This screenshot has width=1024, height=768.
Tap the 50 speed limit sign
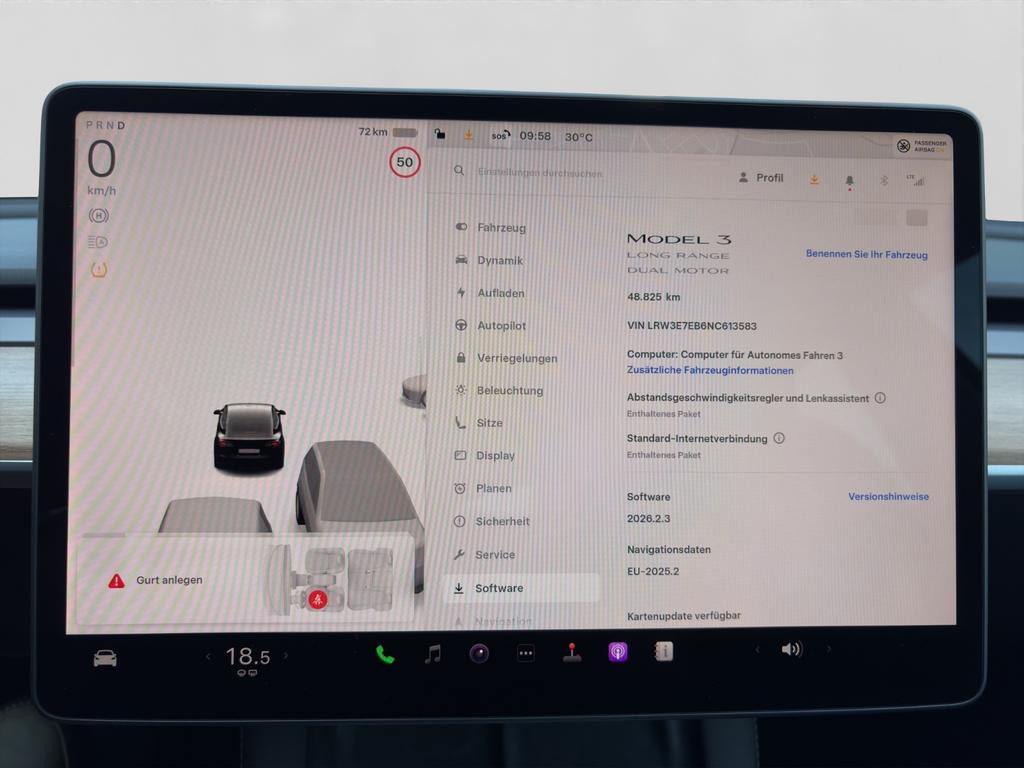tap(405, 162)
